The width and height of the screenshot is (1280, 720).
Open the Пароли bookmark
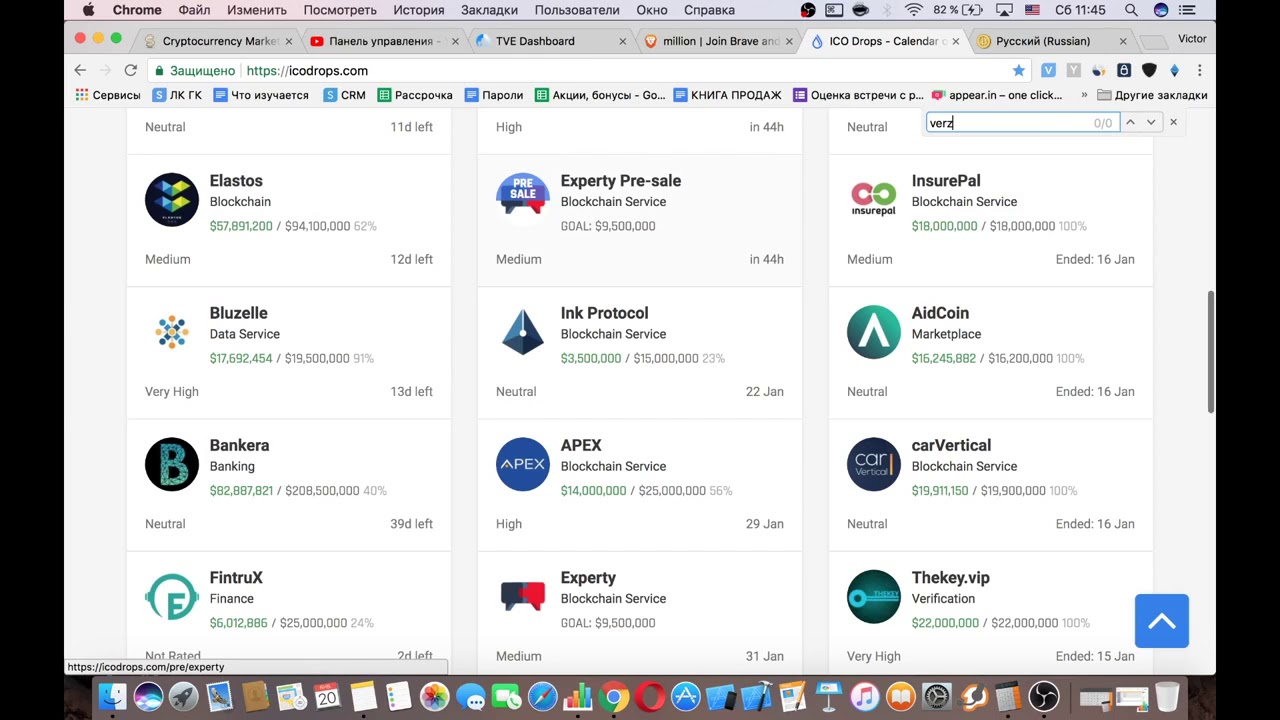493,95
